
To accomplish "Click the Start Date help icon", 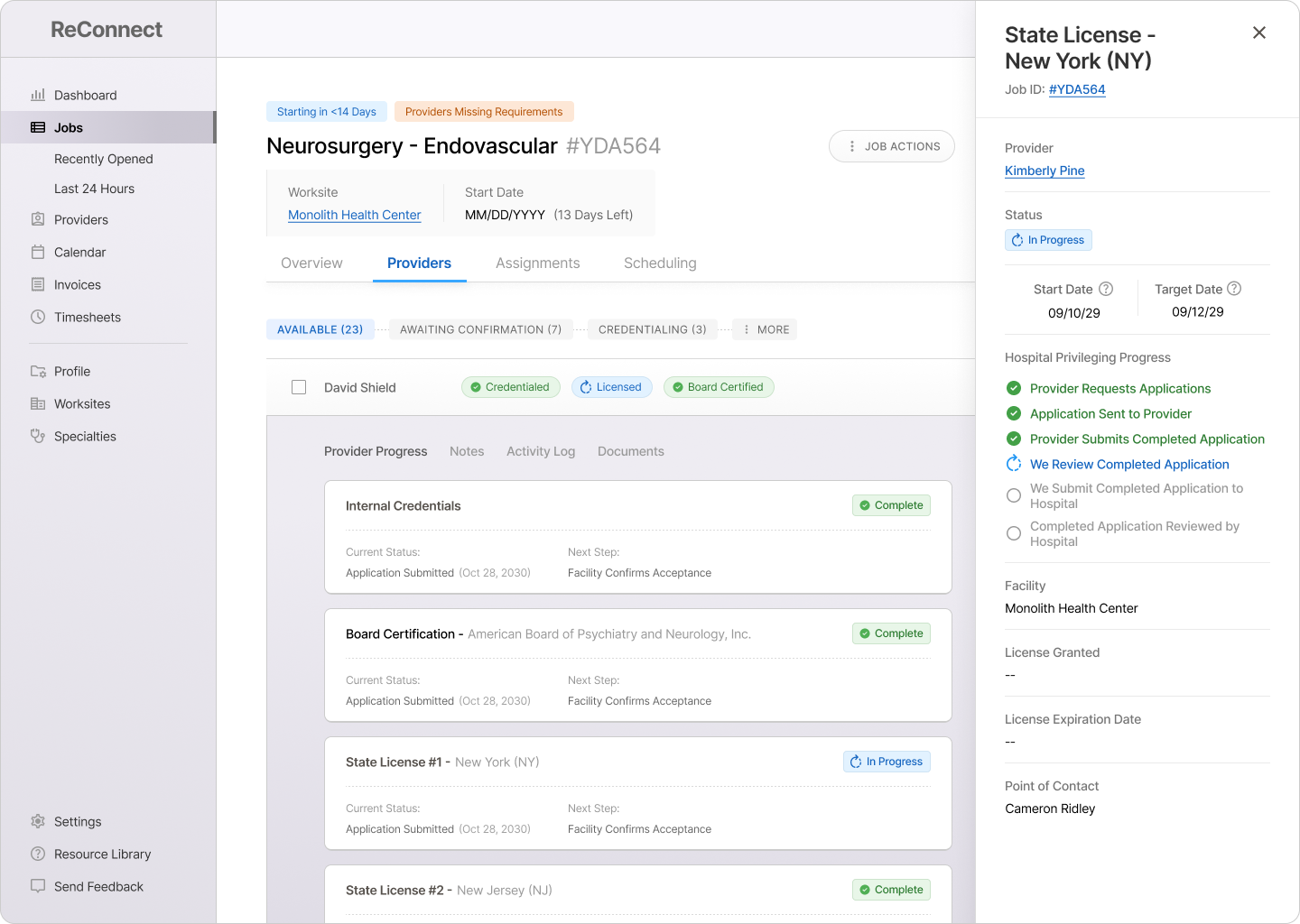I will (1106, 289).
